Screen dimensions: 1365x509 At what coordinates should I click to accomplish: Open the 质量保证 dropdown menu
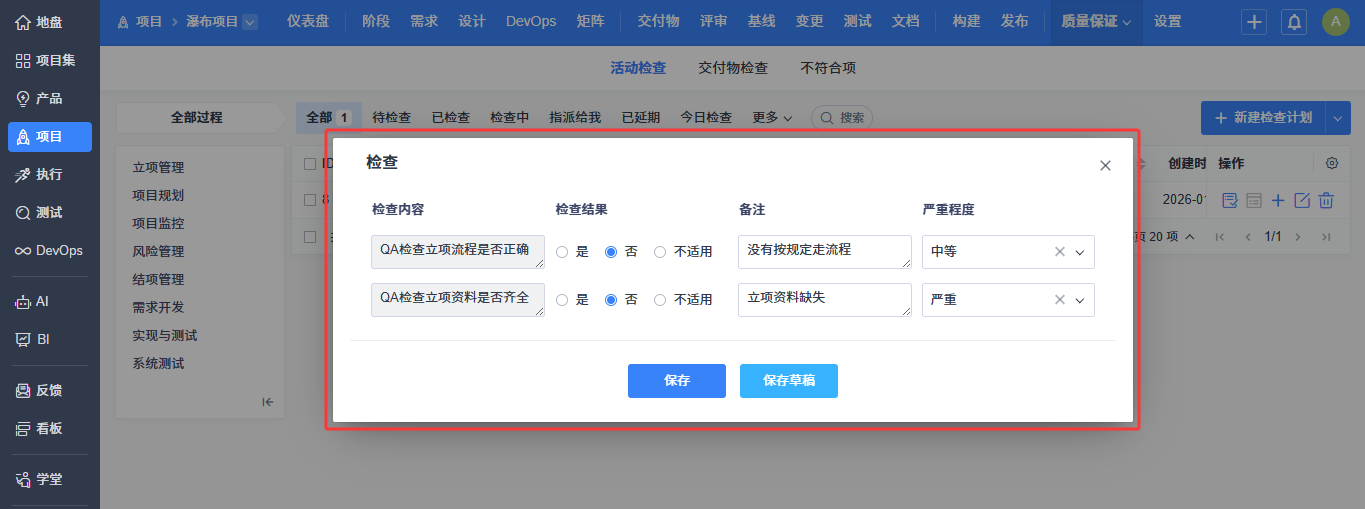coord(1096,21)
